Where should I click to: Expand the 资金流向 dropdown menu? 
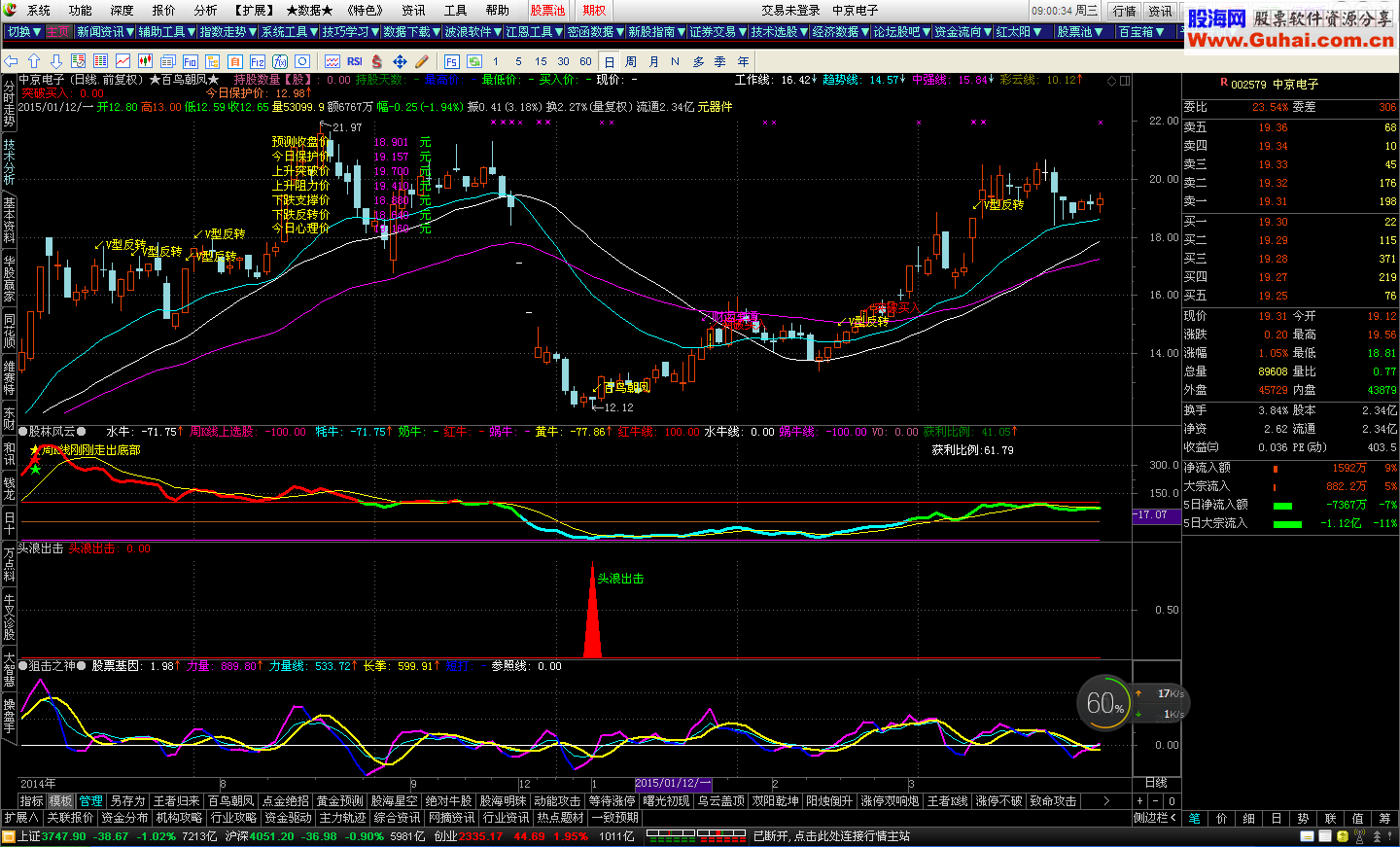(x=962, y=32)
